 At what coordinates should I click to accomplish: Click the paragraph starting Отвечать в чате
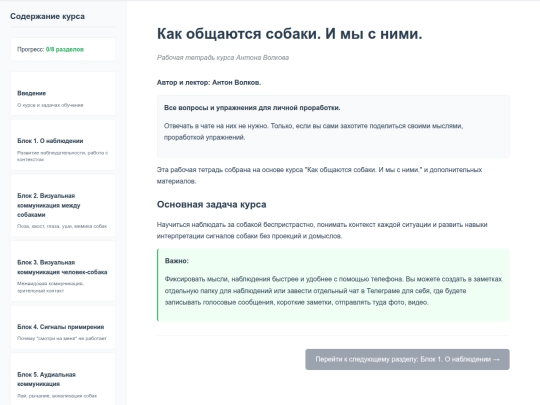click(313, 132)
